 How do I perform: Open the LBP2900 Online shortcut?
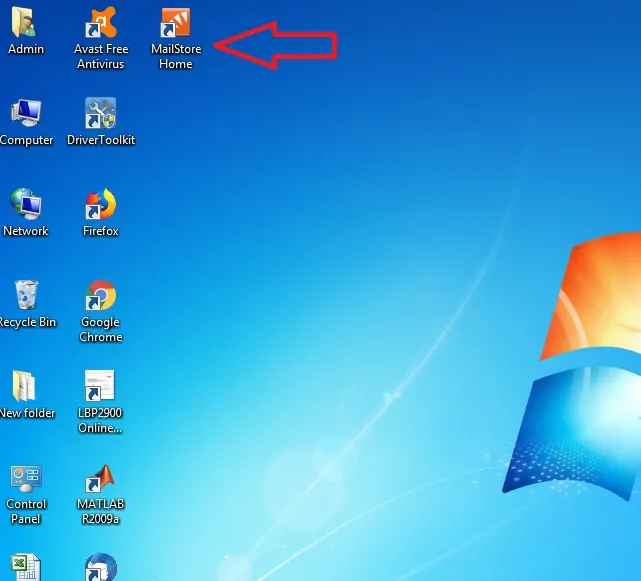[100, 386]
